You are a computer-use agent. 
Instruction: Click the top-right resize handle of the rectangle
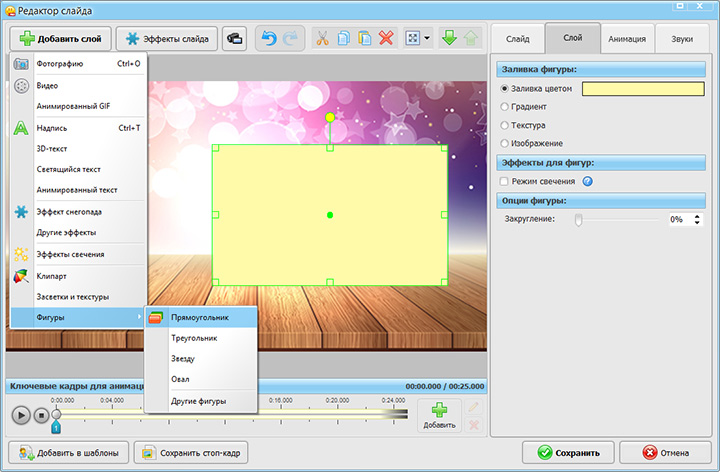[444, 148]
